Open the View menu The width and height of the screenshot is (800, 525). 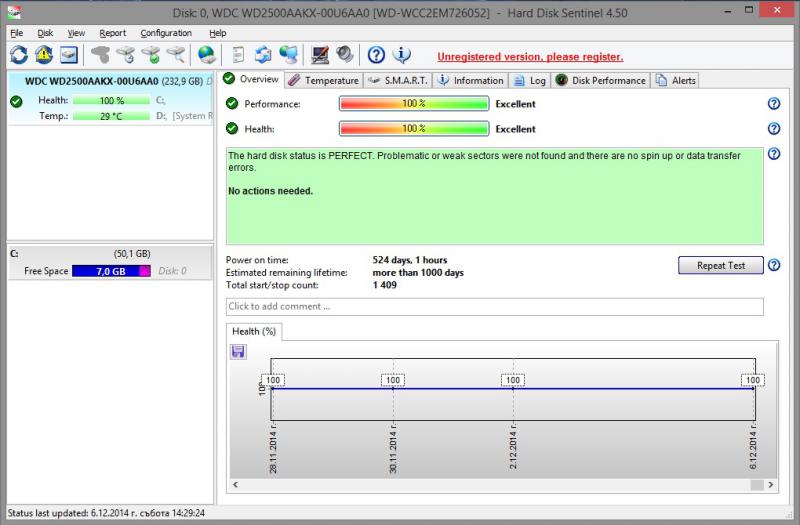pos(76,33)
